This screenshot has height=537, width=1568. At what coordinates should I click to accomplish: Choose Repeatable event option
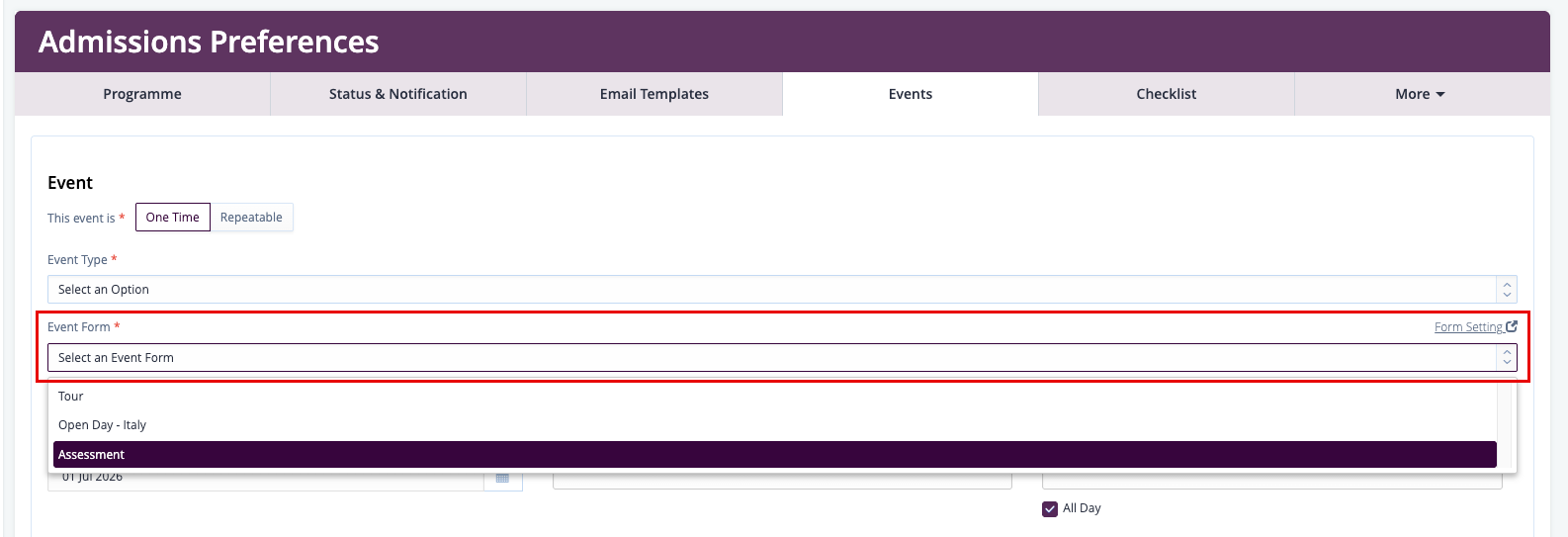tap(251, 218)
